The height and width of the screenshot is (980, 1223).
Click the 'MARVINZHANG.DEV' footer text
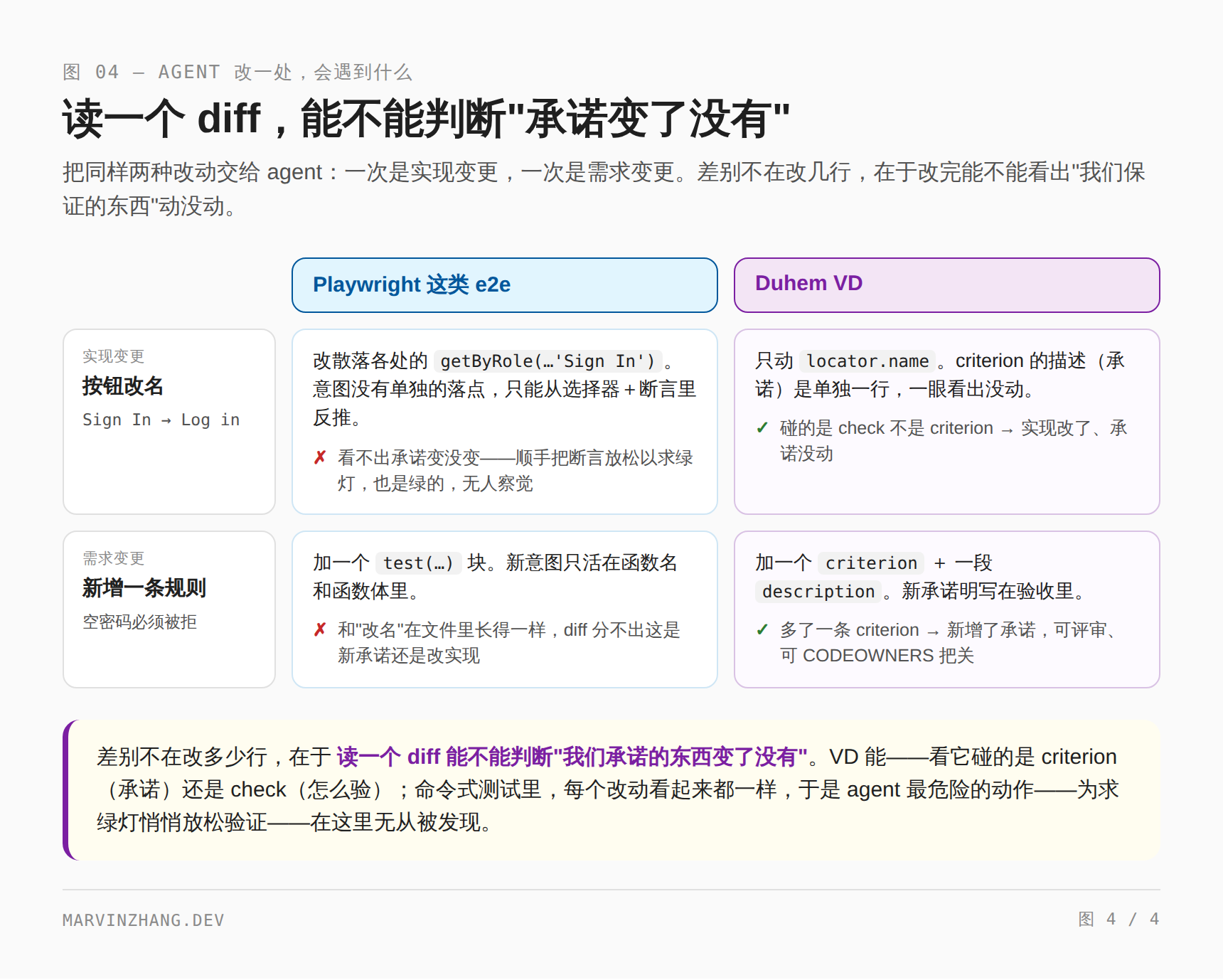point(144,920)
